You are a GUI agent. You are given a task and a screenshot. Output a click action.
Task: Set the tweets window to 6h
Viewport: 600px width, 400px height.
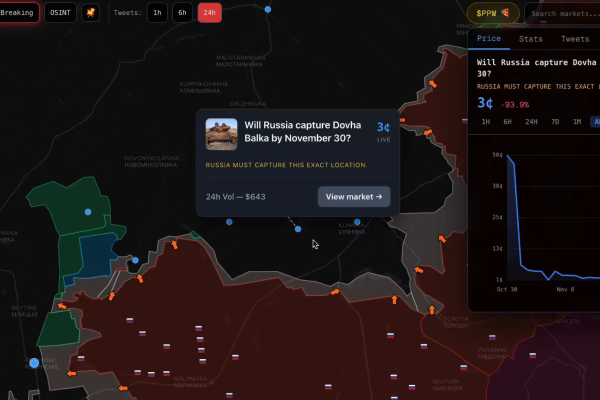click(182, 13)
